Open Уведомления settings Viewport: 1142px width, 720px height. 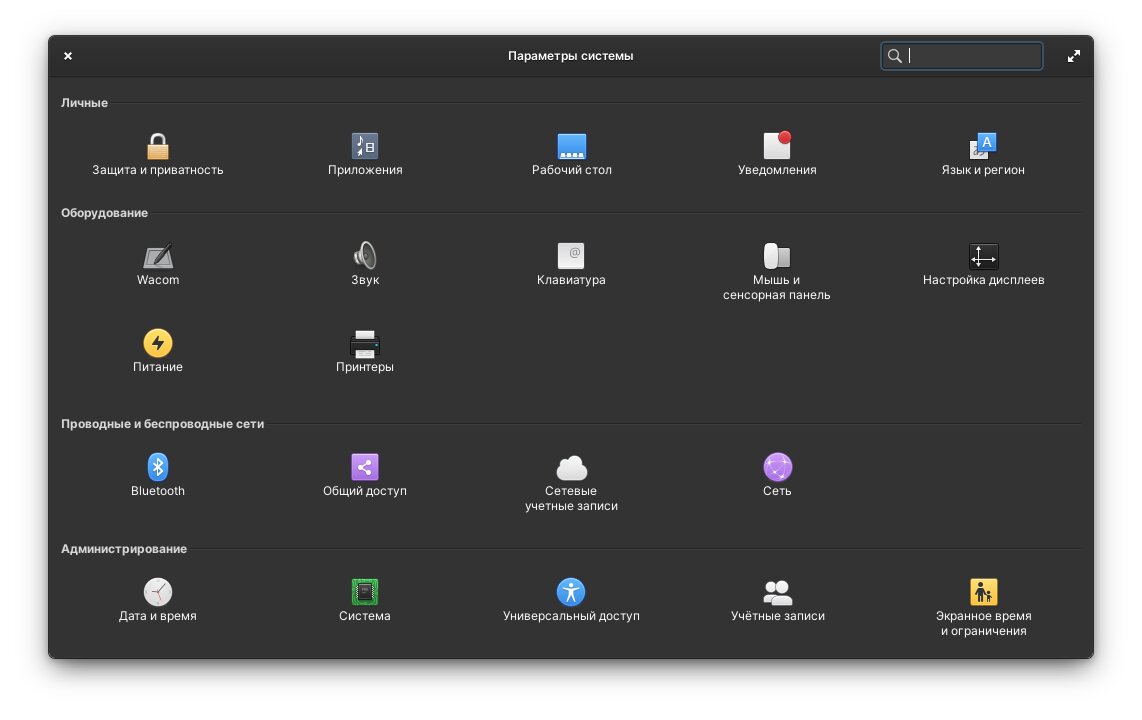[x=777, y=147]
